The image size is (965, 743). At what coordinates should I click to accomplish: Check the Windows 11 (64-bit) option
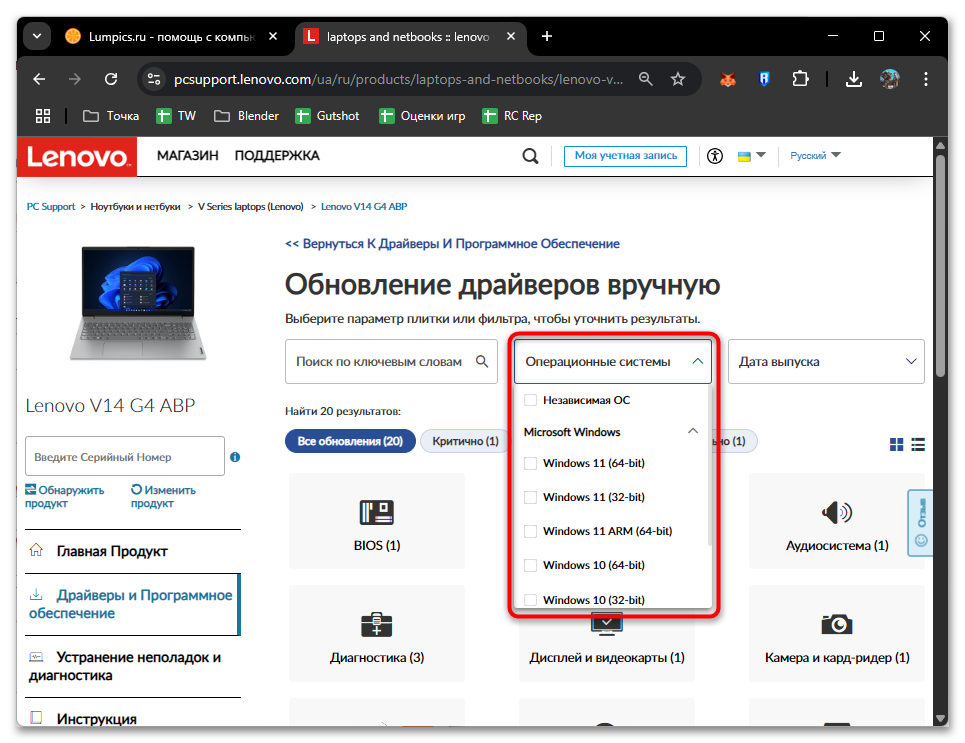pos(530,463)
